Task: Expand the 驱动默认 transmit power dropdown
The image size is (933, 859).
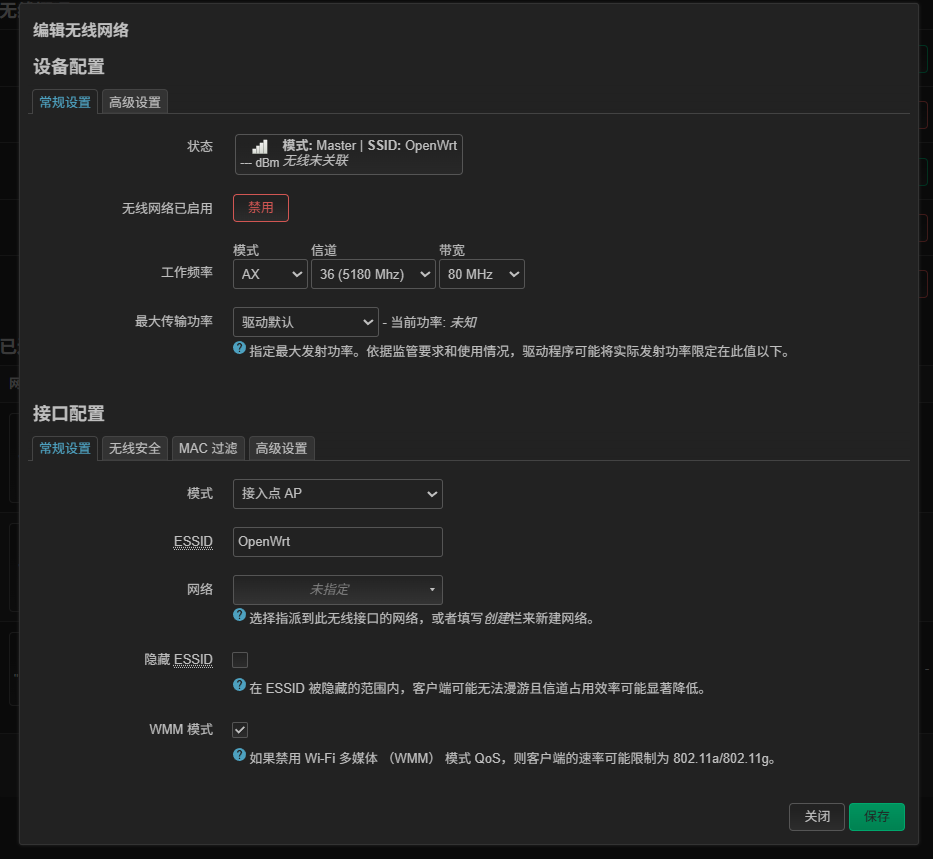Action: [x=305, y=322]
